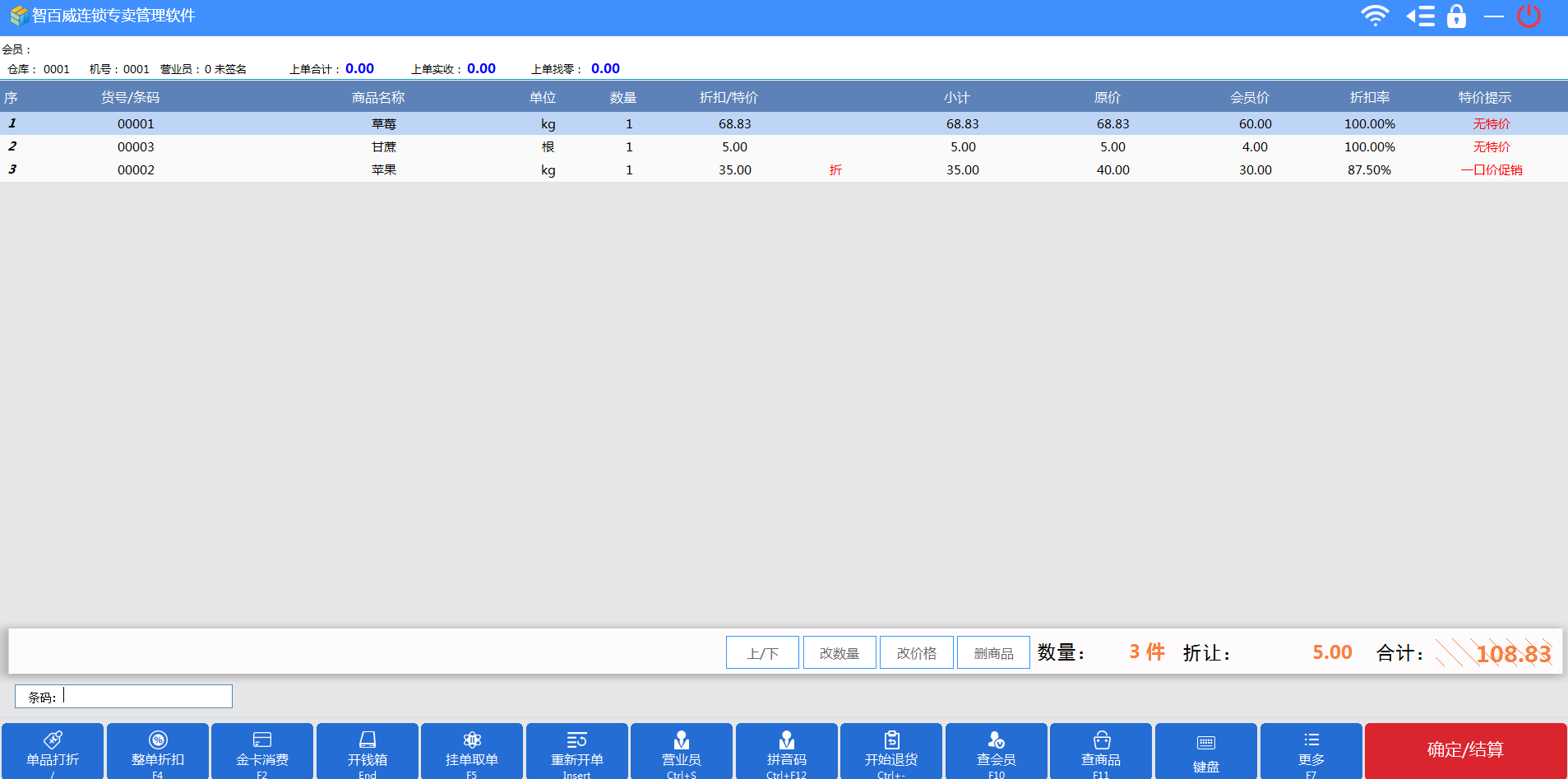Start a return with 开始退货

(x=891, y=740)
